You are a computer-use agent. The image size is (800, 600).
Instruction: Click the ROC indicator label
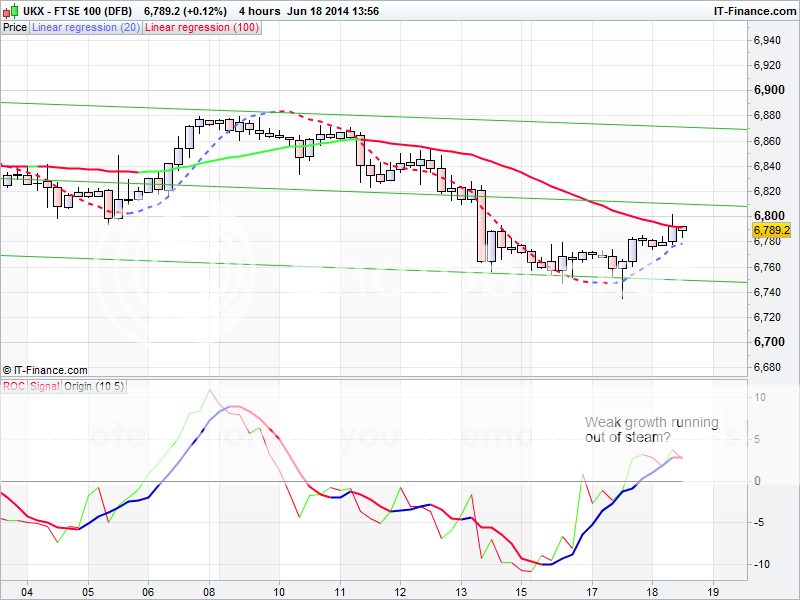[14, 386]
